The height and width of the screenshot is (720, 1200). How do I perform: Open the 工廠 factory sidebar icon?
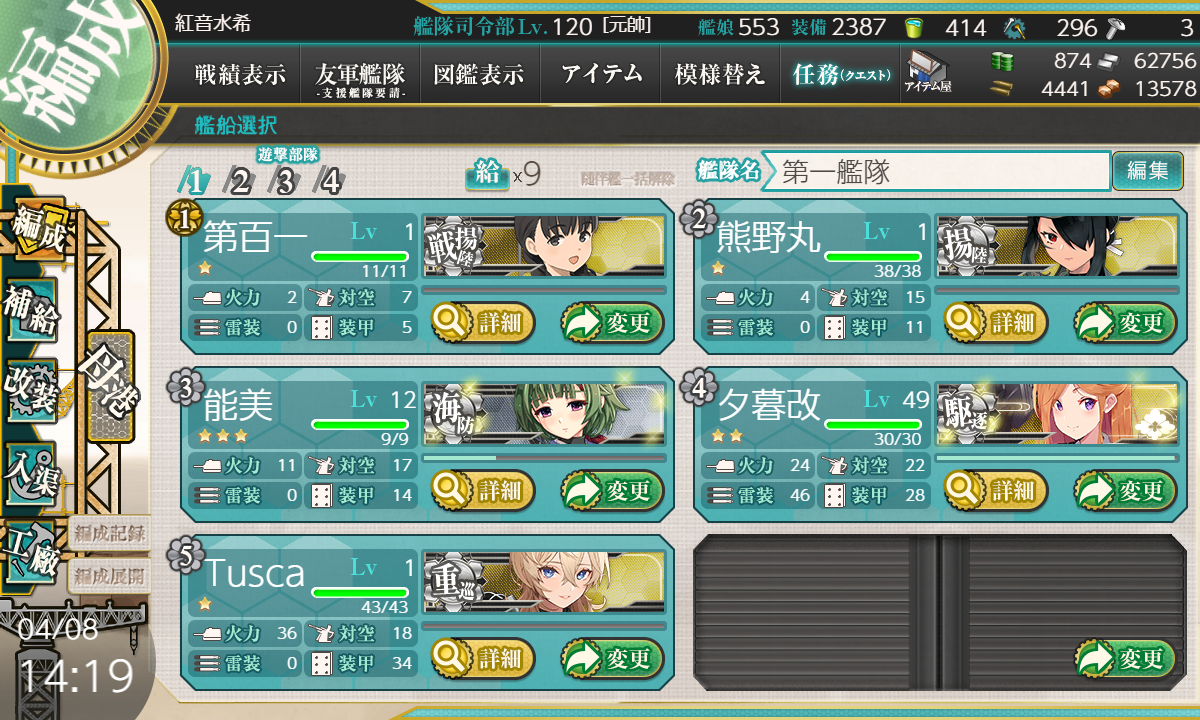click(31, 552)
